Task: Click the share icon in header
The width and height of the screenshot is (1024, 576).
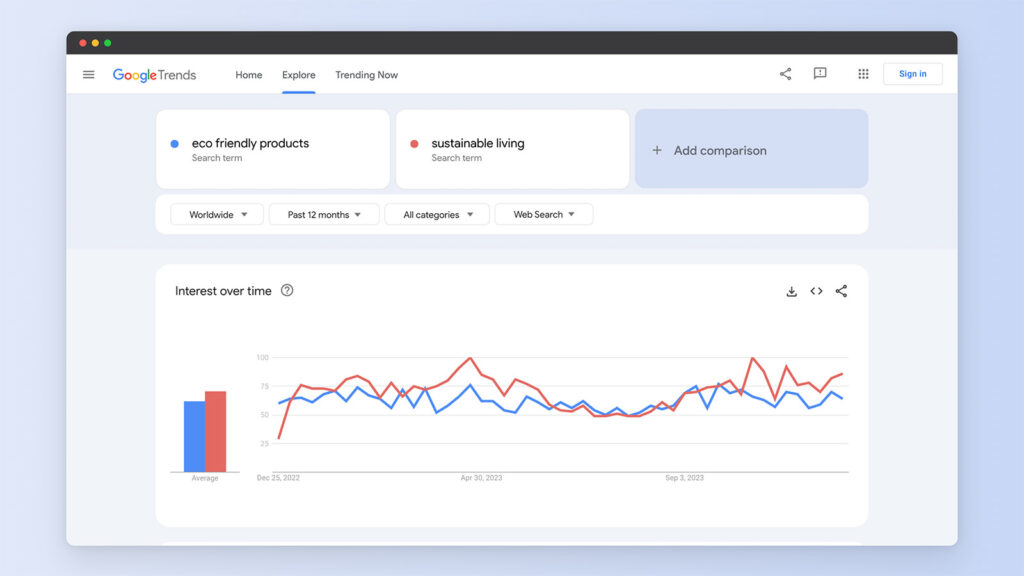Action: tap(785, 74)
